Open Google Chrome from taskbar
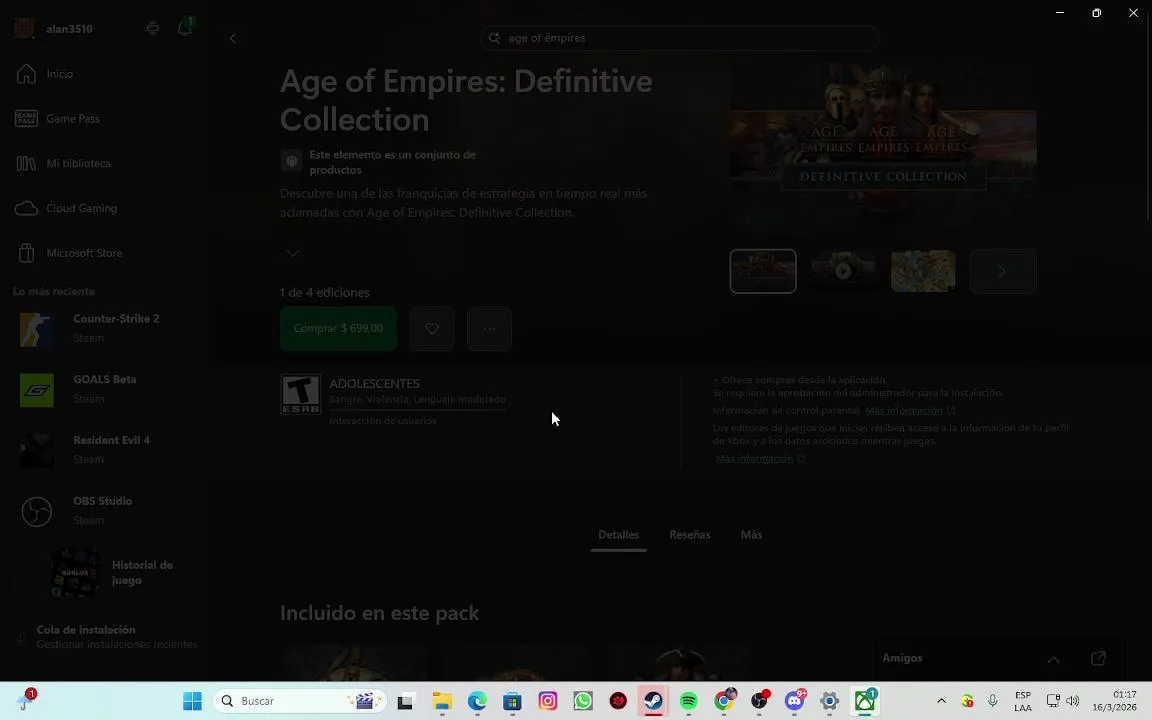Image resolution: width=1152 pixels, height=720 pixels. pos(724,701)
